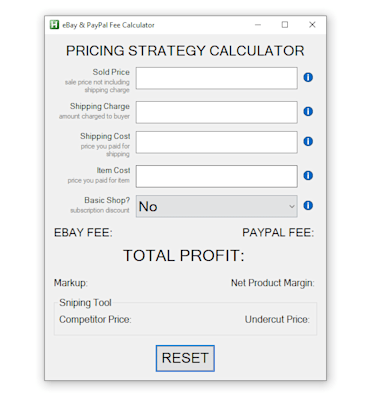Click the info icon beside Item Cost

click(x=308, y=175)
